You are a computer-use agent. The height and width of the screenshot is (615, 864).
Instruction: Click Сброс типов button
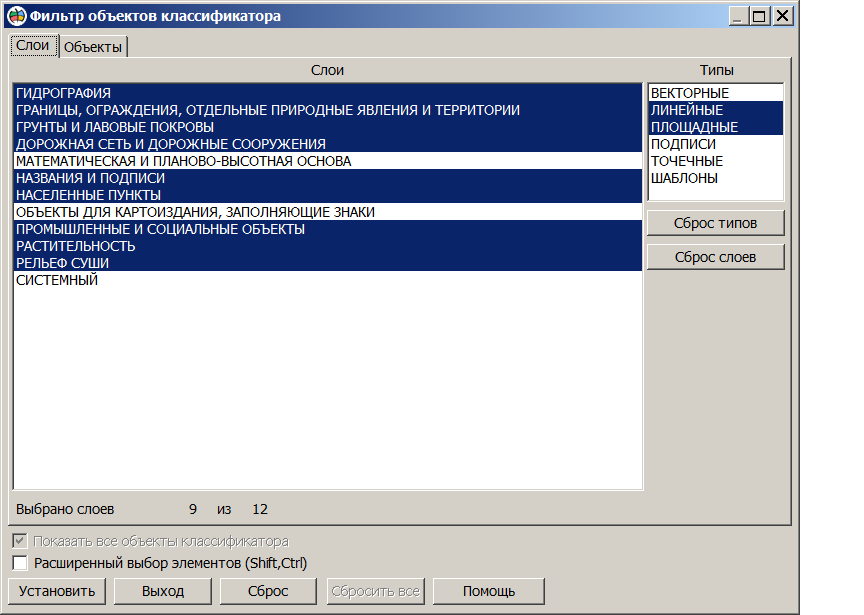pyautogui.click(x=715, y=223)
